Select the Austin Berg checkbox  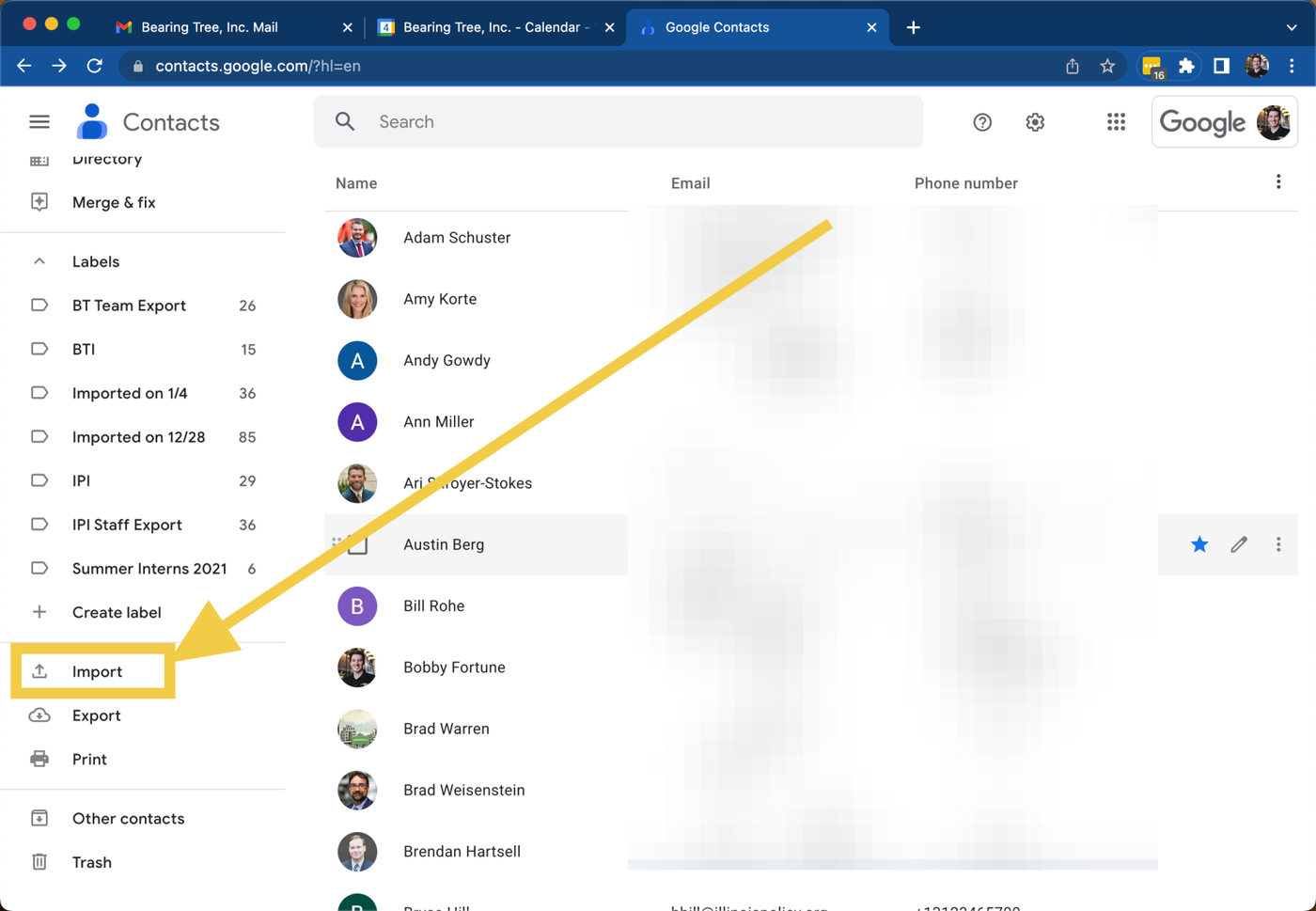358,544
